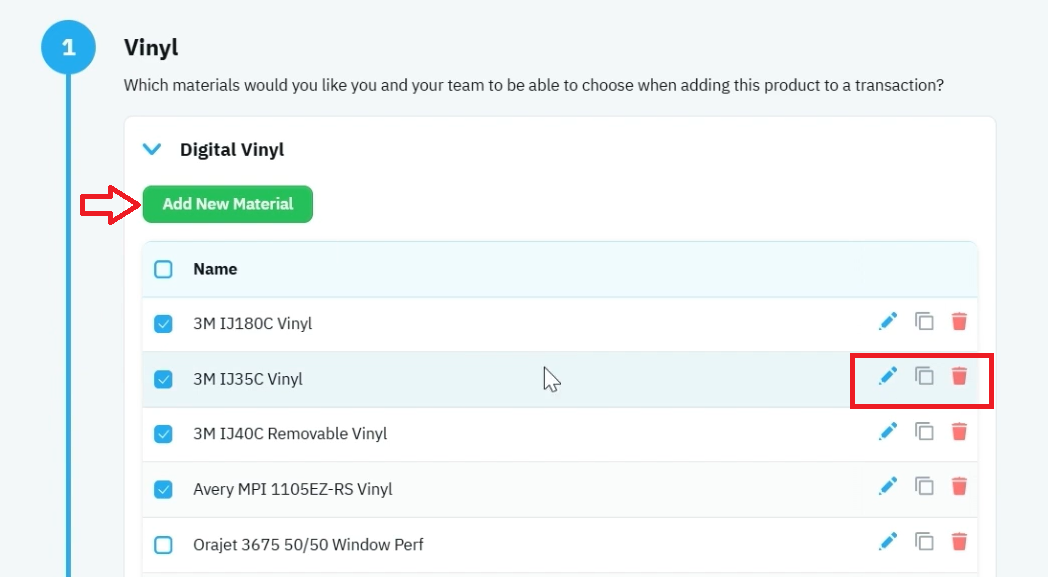1048x577 pixels.
Task: Delete Avery MPI 1105EZ-RS Vinyl material
Action: point(959,486)
